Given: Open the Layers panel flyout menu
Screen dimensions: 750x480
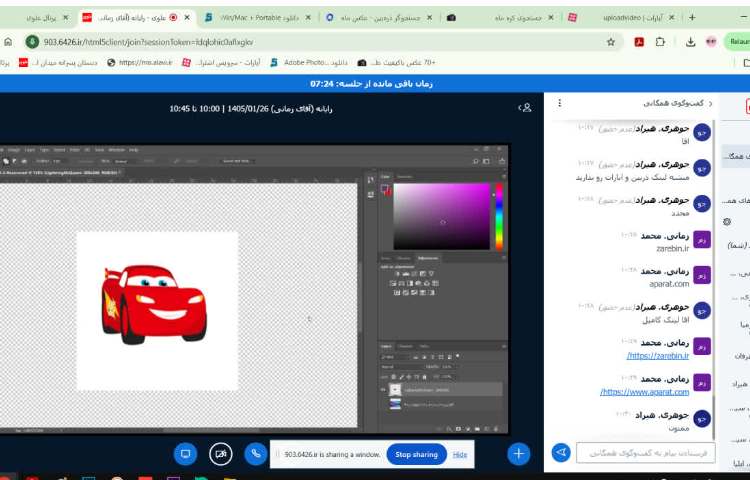Looking at the screenshot, I should 504,346.
